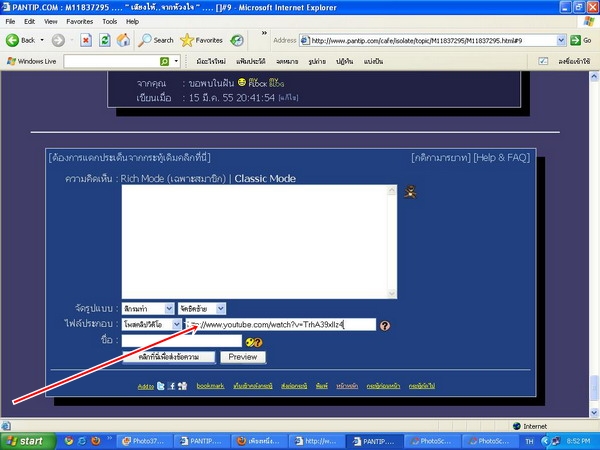Open IE Search magnifier button
This screenshot has width=600, height=450.
tap(156, 40)
